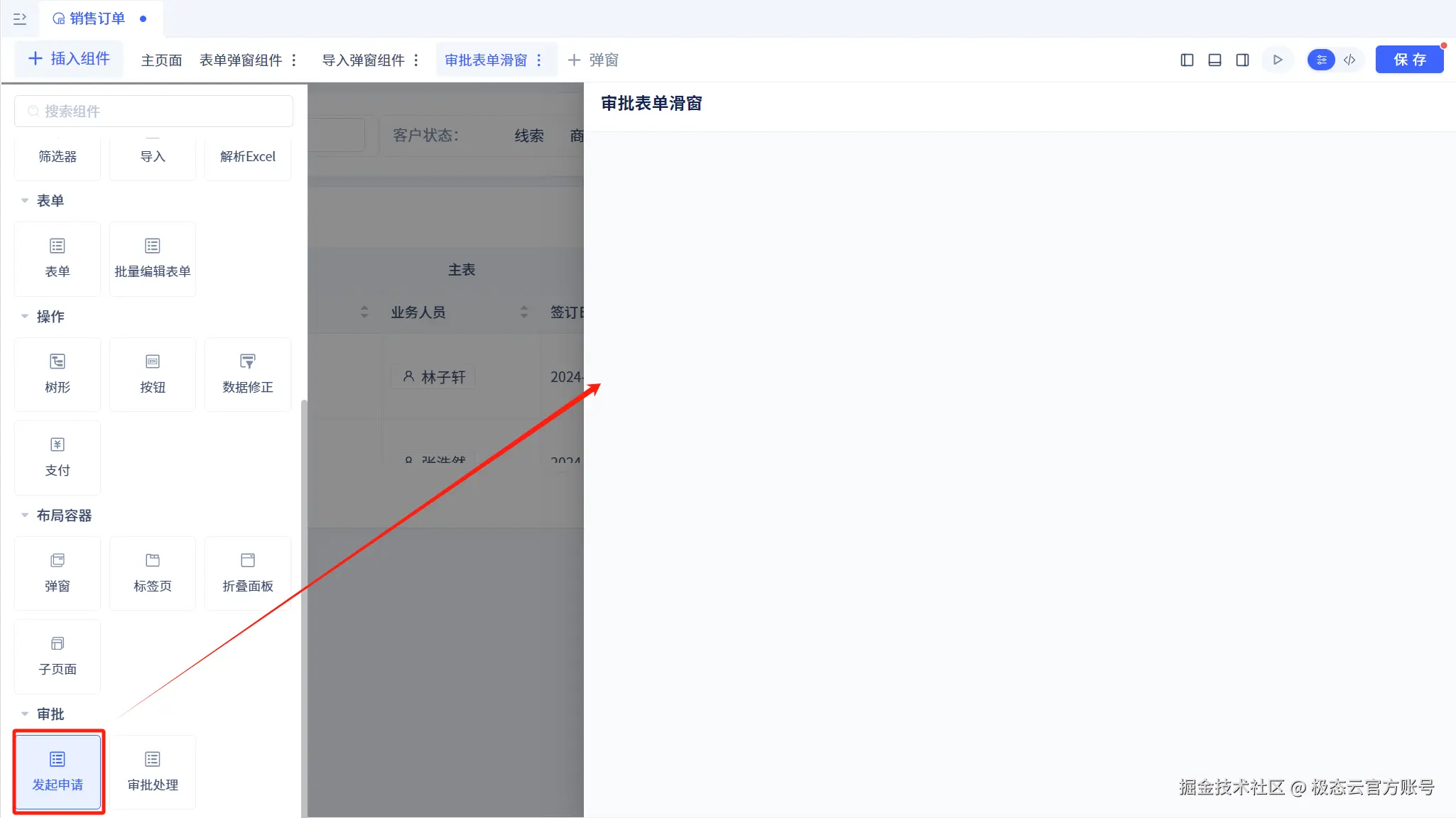Add the 标签页 tabs layout component
The height and width of the screenshot is (818, 1456).
[x=153, y=572]
